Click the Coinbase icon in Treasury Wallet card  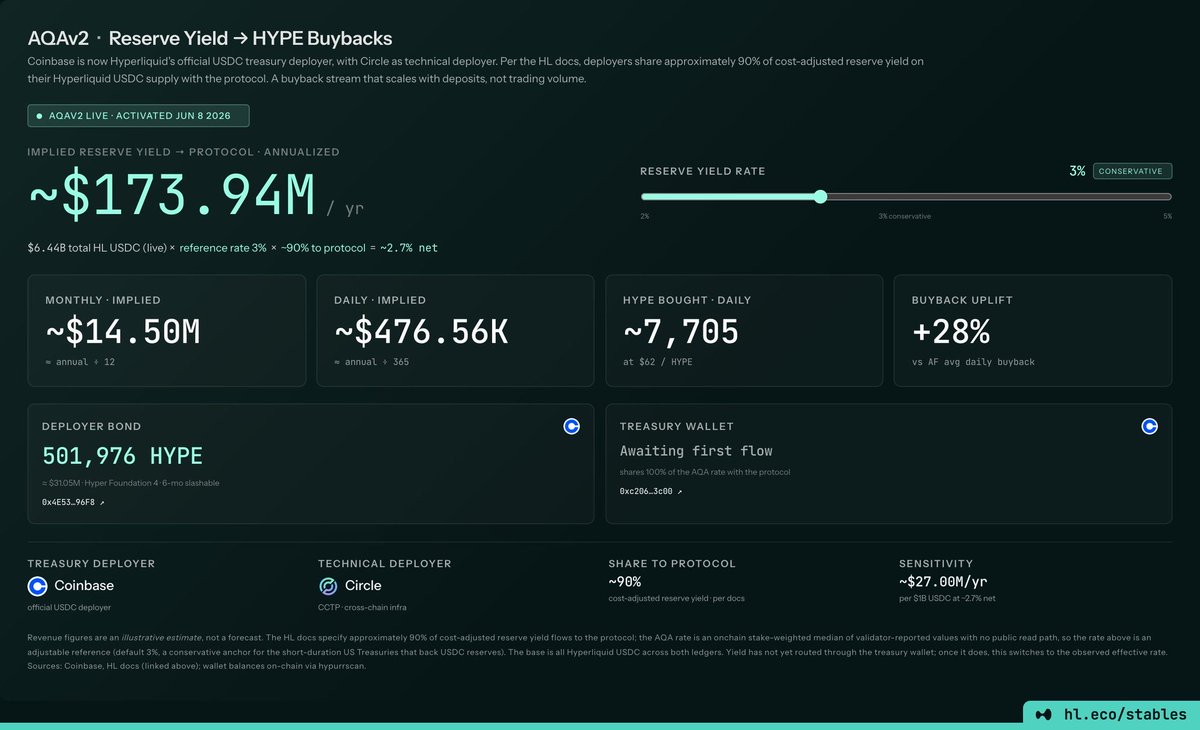click(x=1149, y=426)
